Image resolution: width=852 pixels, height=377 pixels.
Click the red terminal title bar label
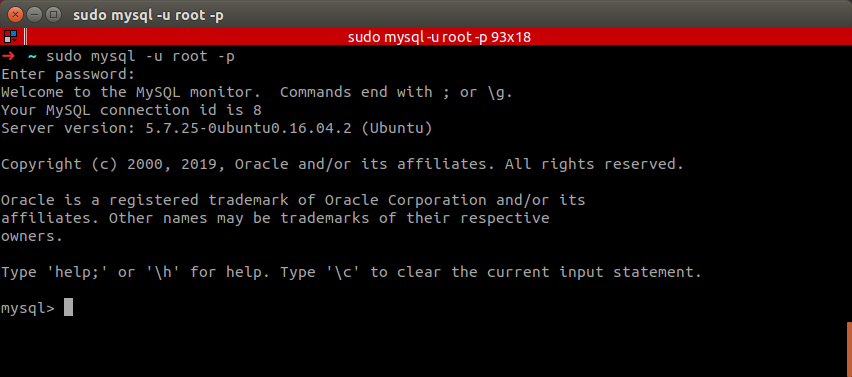tap(439, 37)
